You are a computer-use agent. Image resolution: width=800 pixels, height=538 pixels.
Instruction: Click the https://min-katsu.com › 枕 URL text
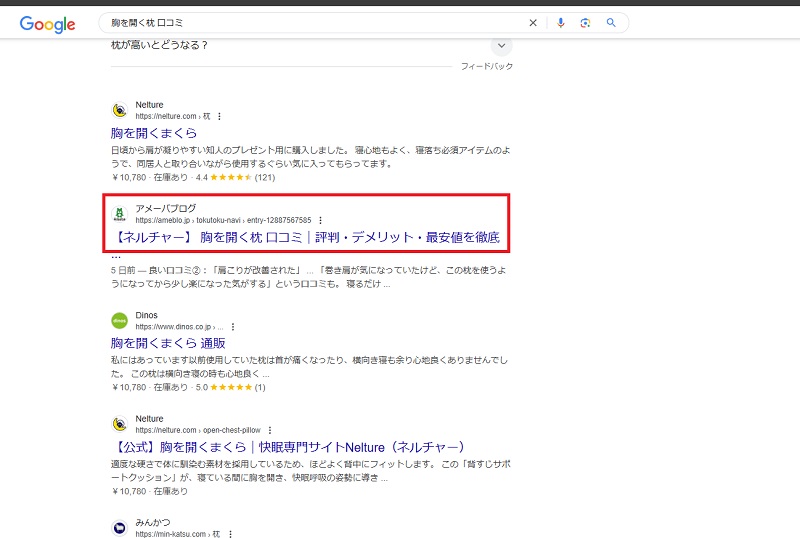pos(178,534)
